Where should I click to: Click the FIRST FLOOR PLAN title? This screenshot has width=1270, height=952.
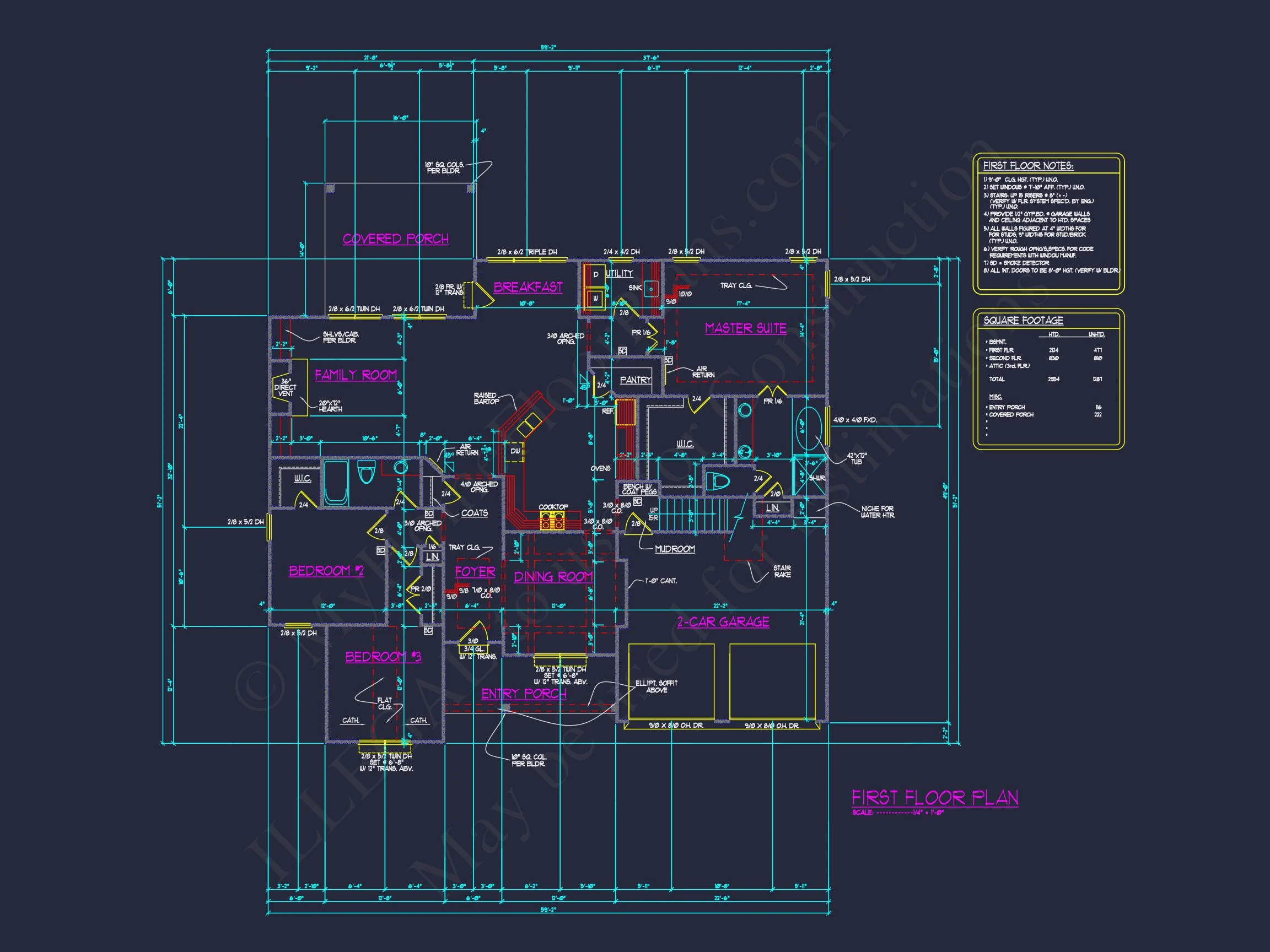coord(935,798)
